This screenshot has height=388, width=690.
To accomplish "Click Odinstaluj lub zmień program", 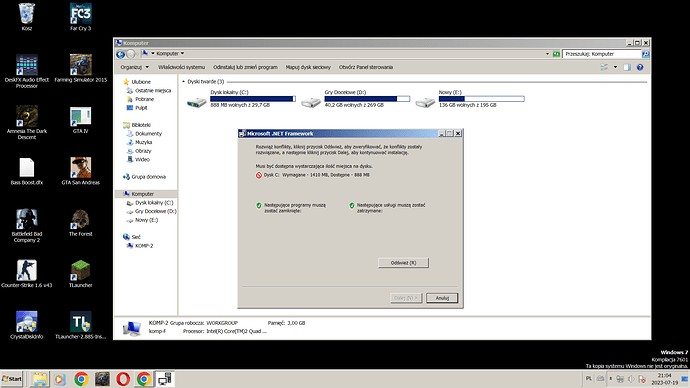I will click(245, 67).
